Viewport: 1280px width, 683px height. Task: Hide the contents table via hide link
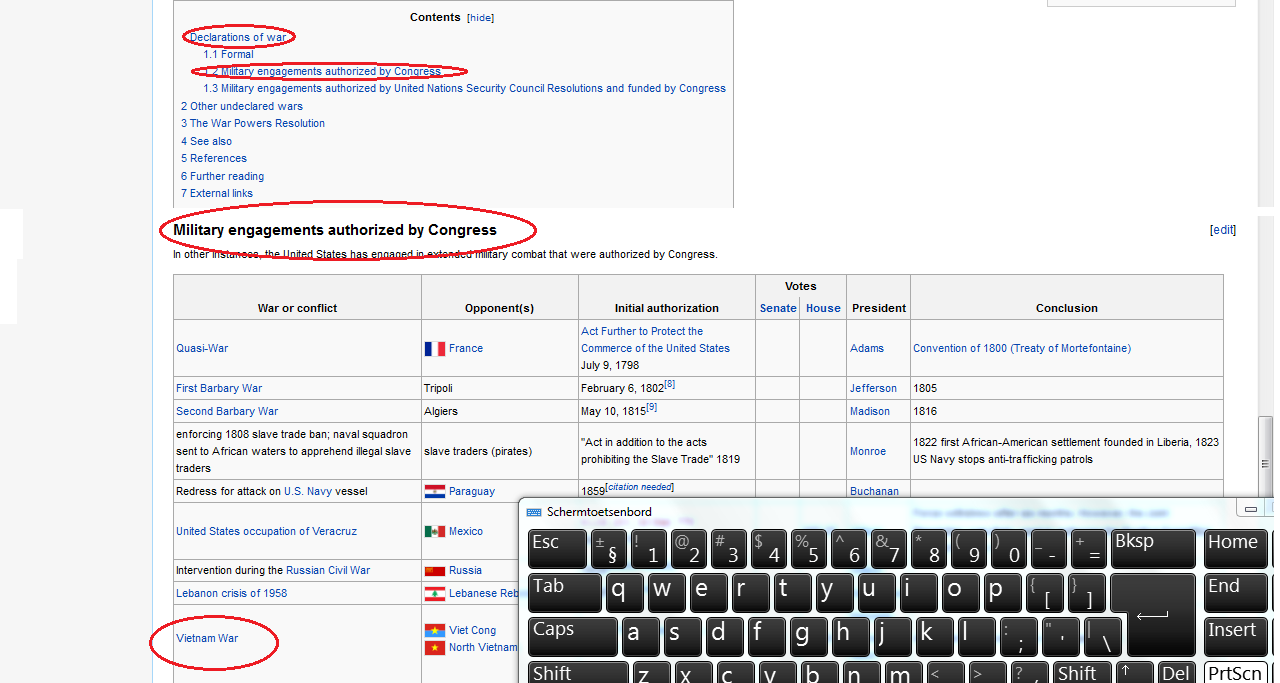(x=481, y=18)
